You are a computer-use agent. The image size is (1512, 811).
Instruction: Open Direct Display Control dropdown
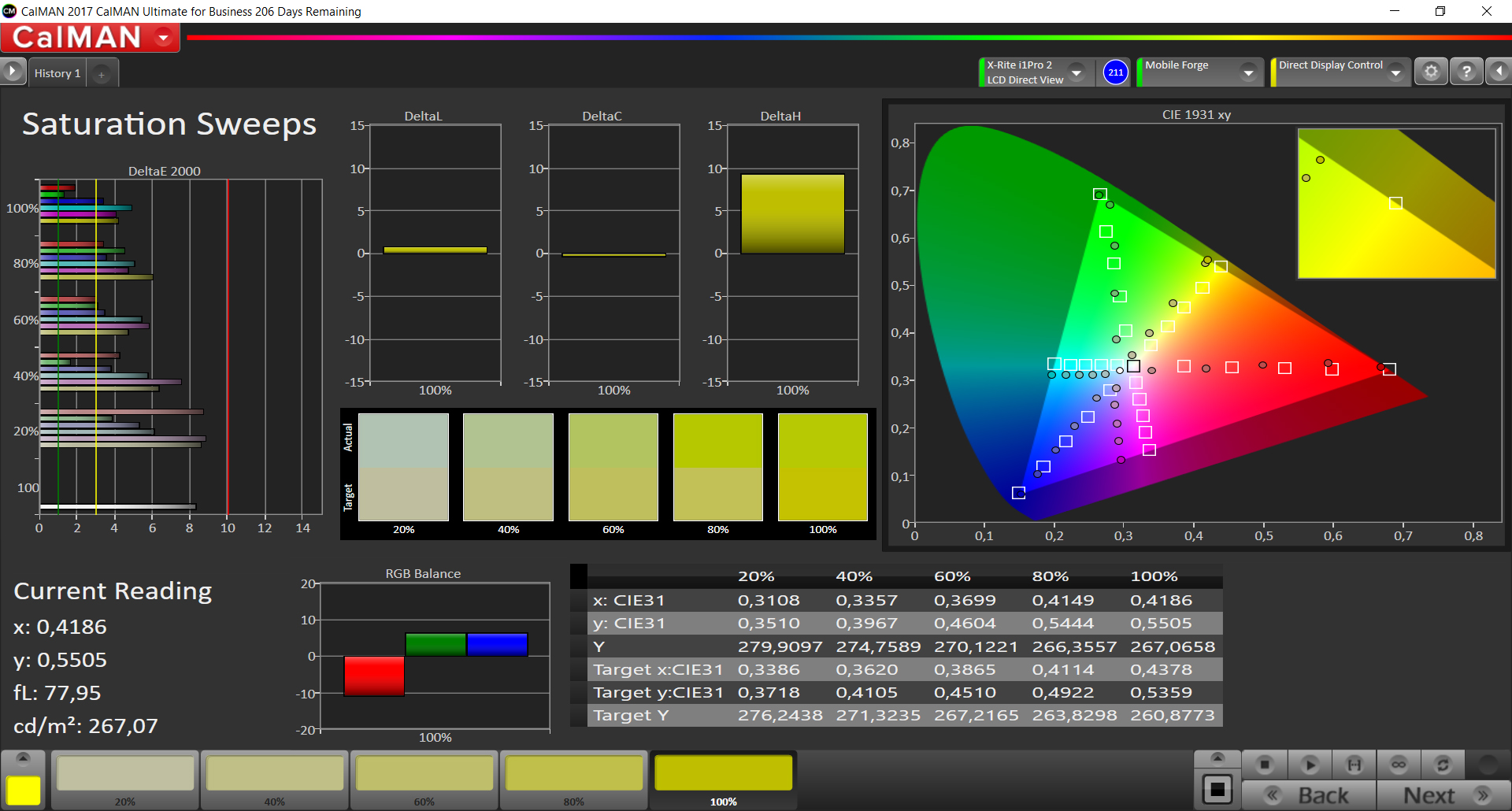[x=1396, y=72]
